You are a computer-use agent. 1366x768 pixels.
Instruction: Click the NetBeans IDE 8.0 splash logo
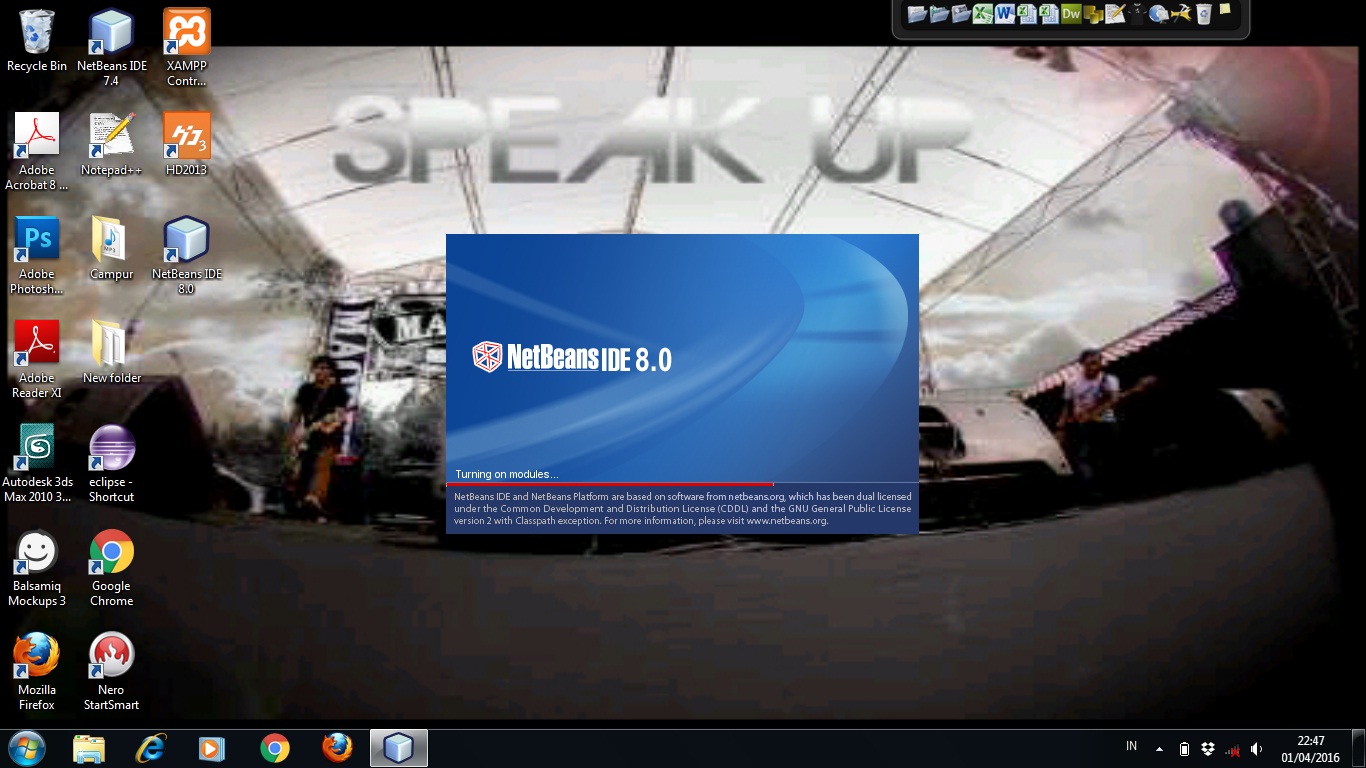[572, 358]
